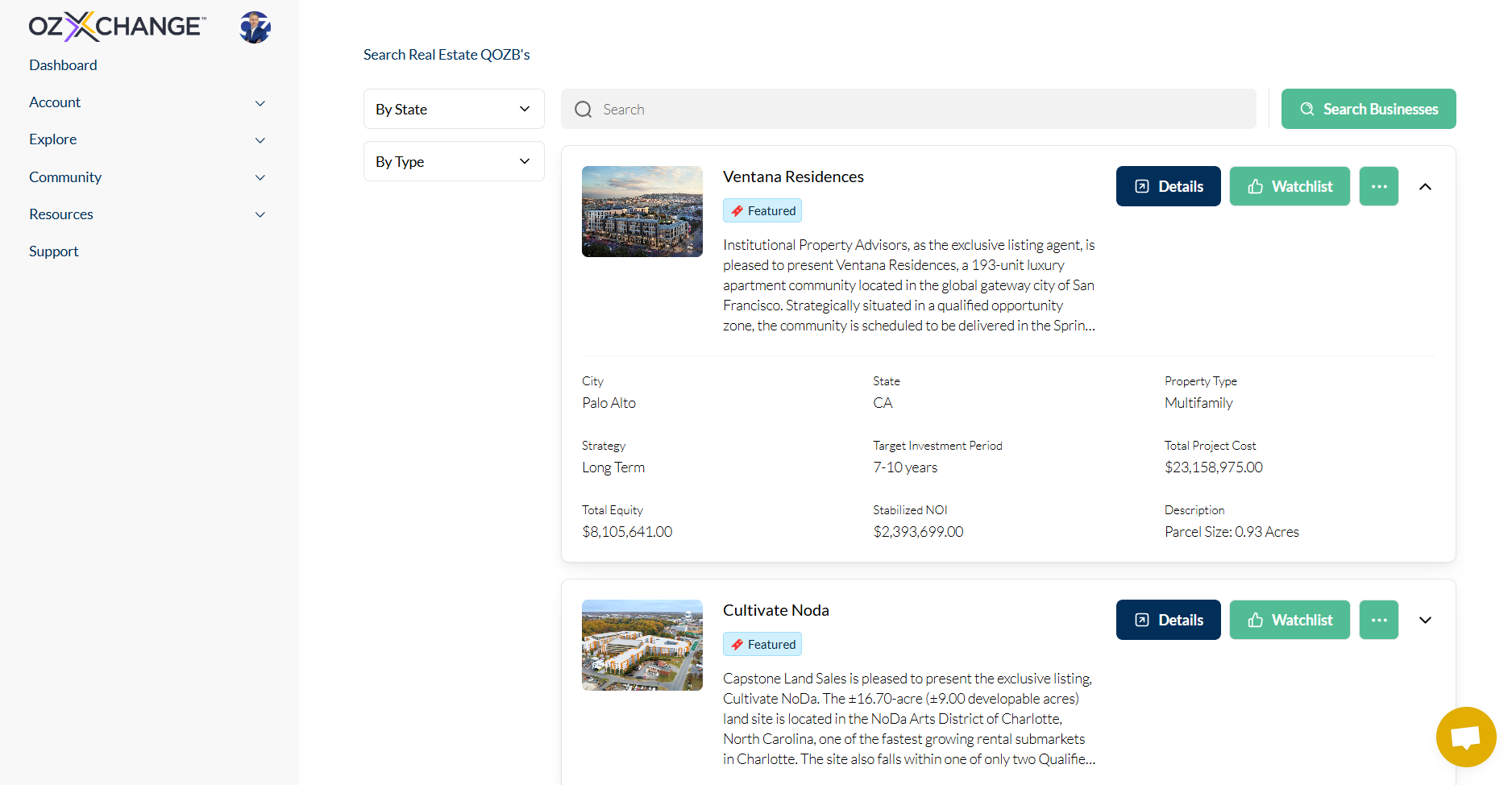Open the Support sidebar link
The width and height of the screenshot is (1512, 785).
[54, 251]
